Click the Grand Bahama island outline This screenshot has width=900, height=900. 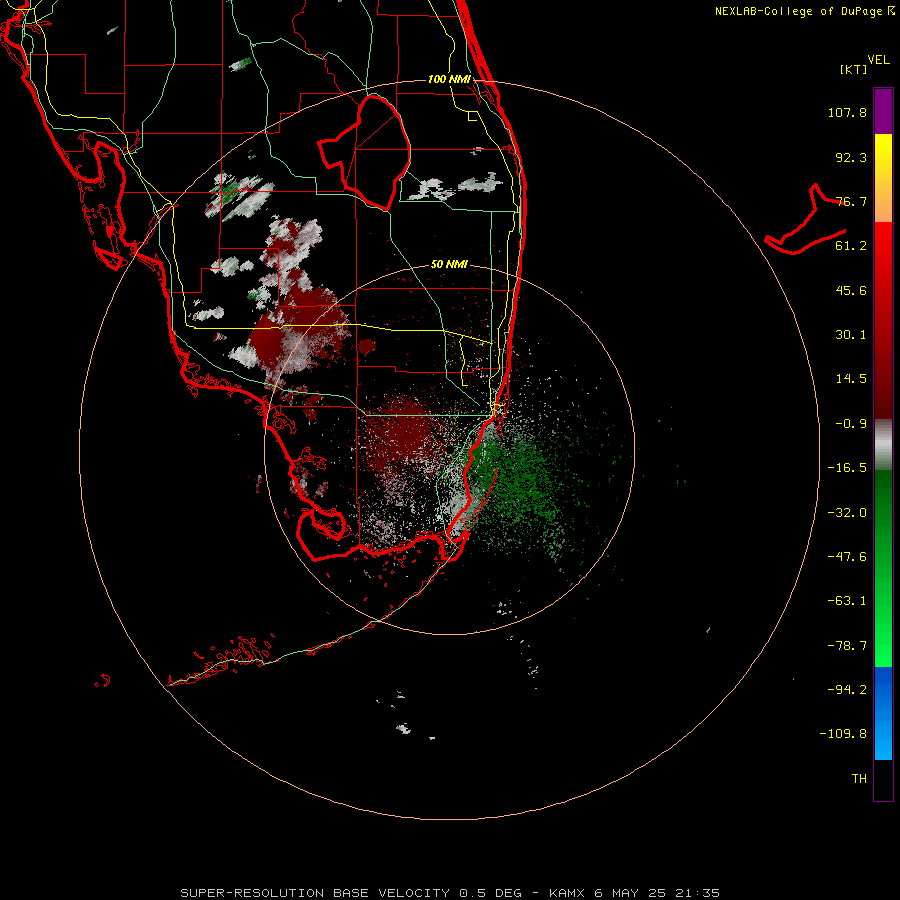click(x=806, y=219)
